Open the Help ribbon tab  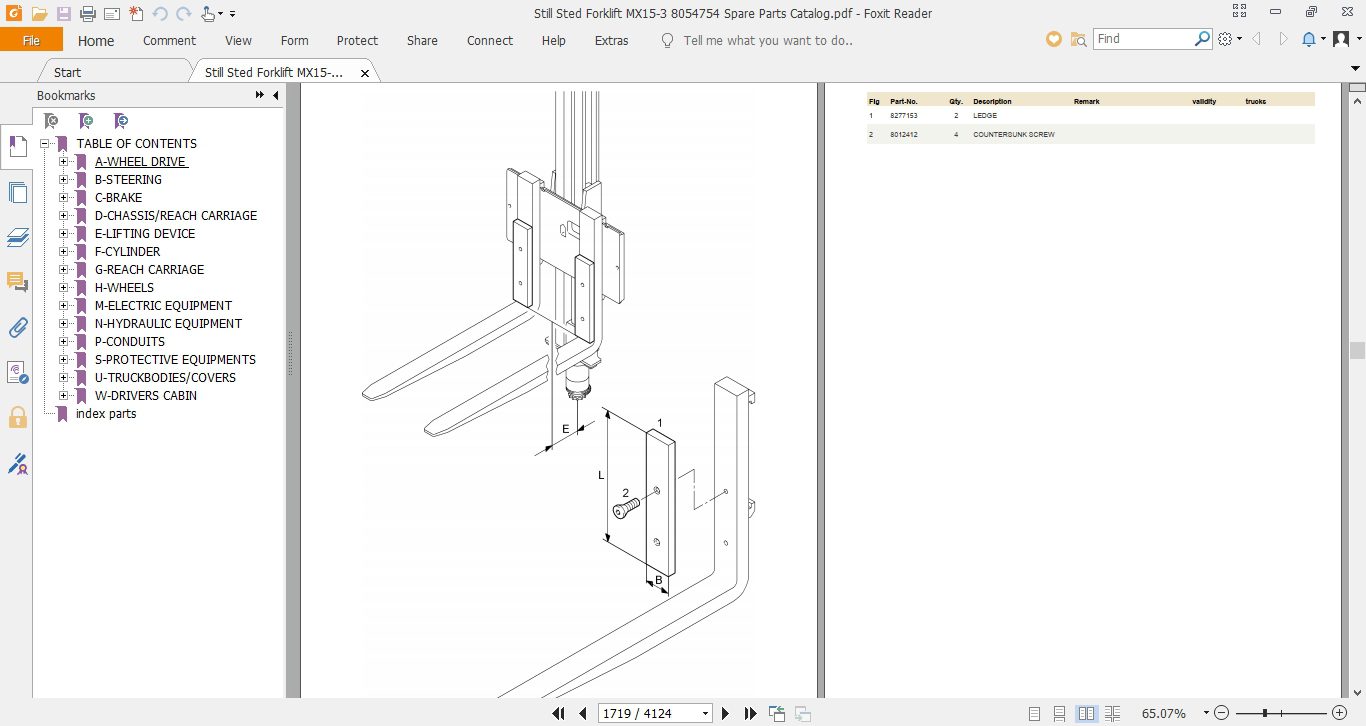coord(553,41)
